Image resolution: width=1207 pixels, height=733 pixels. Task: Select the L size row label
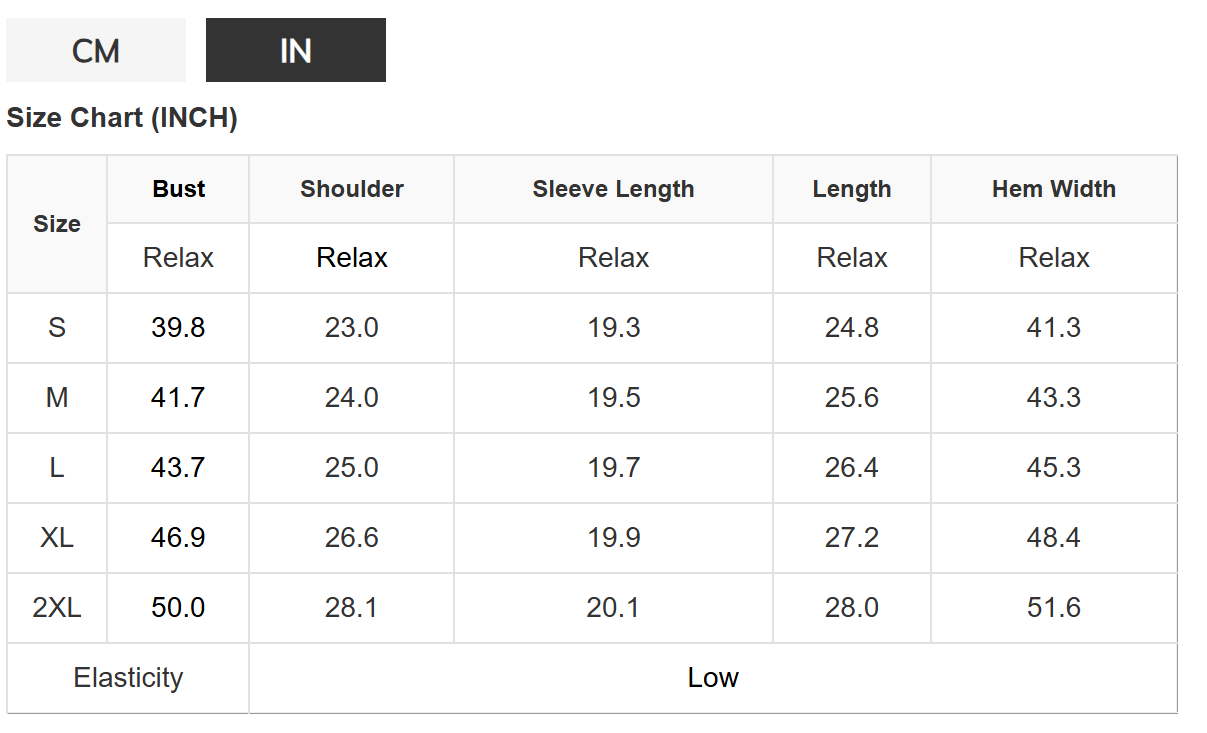57,468
